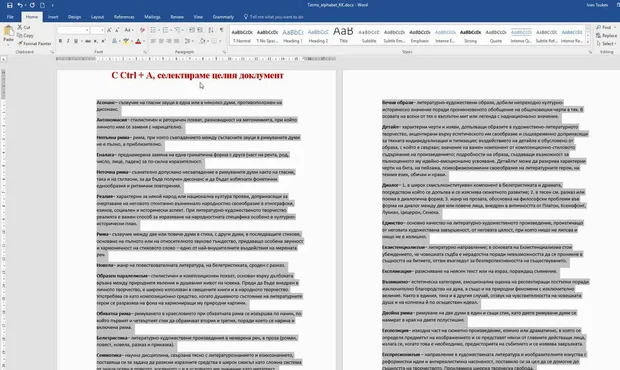This screenshot has height=370, width=620.
Task: Open the Select dropdown in Editing
Action: [607, 43]
